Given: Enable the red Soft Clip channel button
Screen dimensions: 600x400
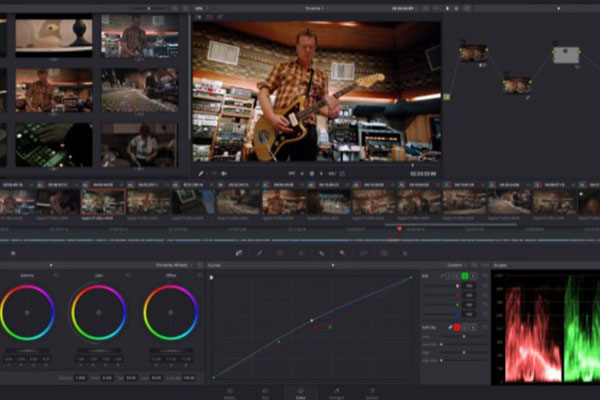Looking at the screenshot, I should coord(457,327).
